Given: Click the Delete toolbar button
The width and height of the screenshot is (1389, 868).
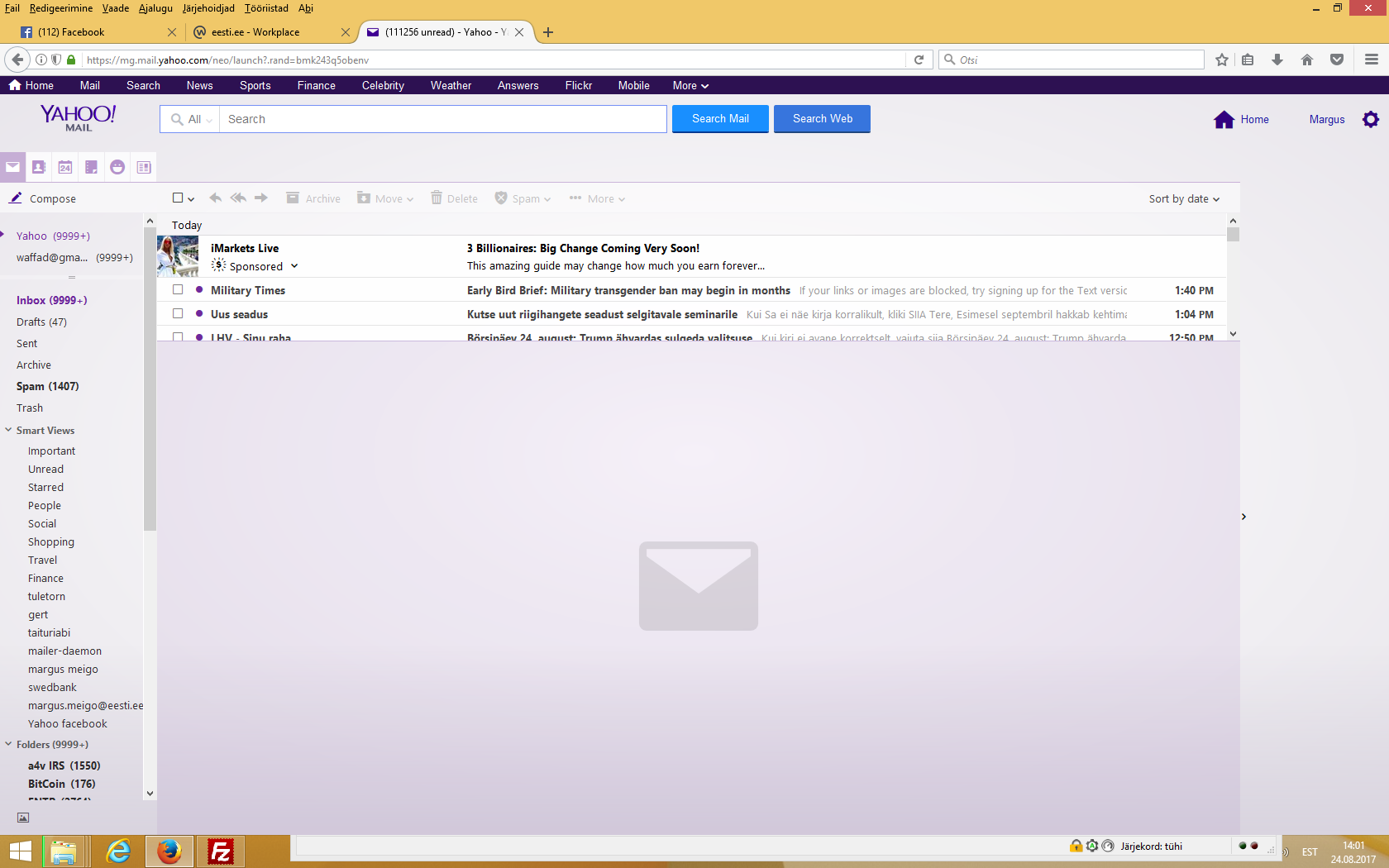Looking at the screenshot, I should (454, 198).
